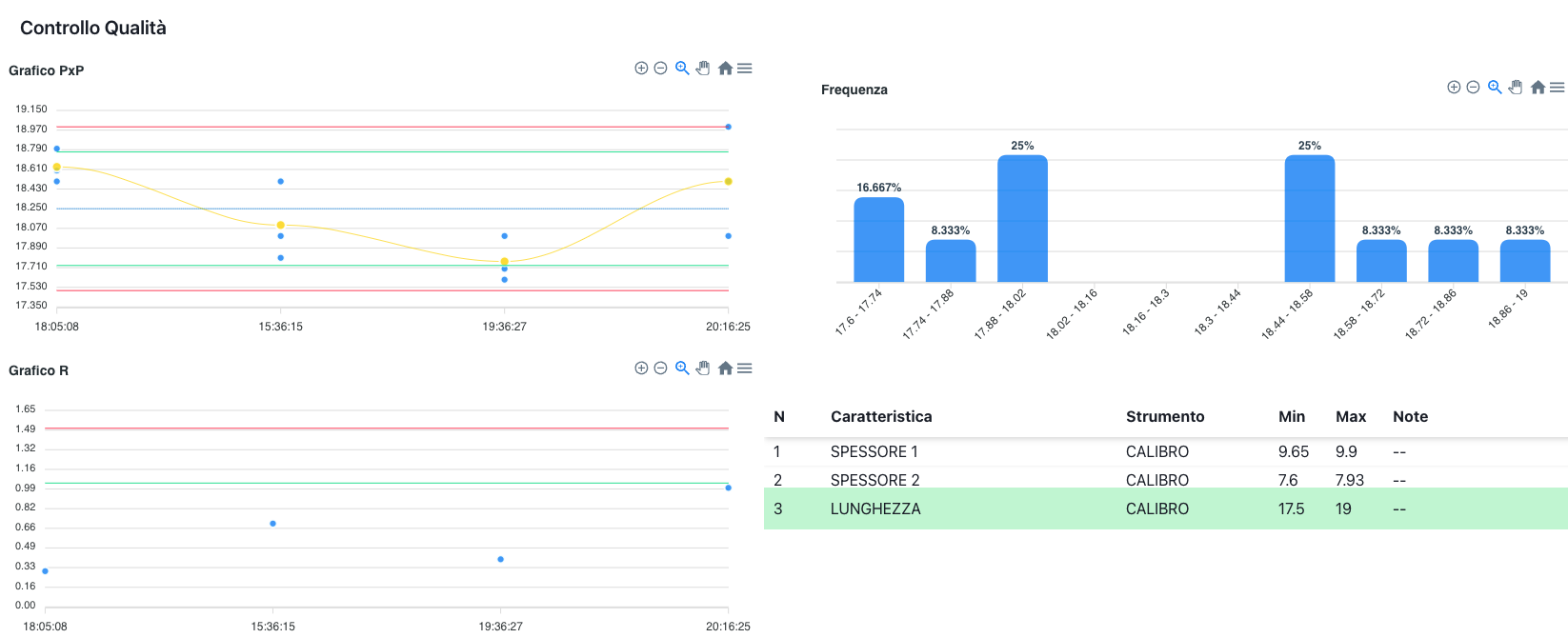Click the Grafico R chart title
The image size is (1568, 638).
39,370
